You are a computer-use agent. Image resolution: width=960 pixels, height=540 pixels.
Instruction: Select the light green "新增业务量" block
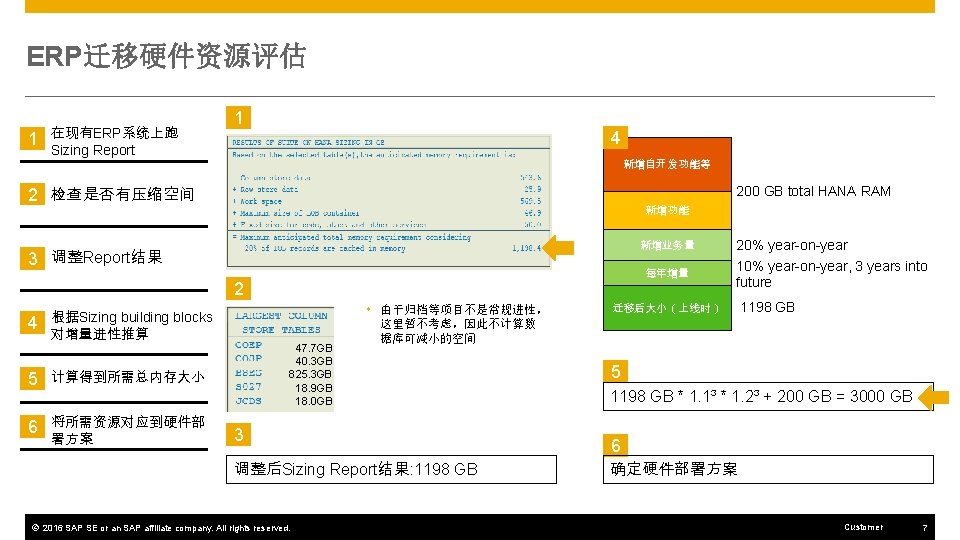(667, 245)
